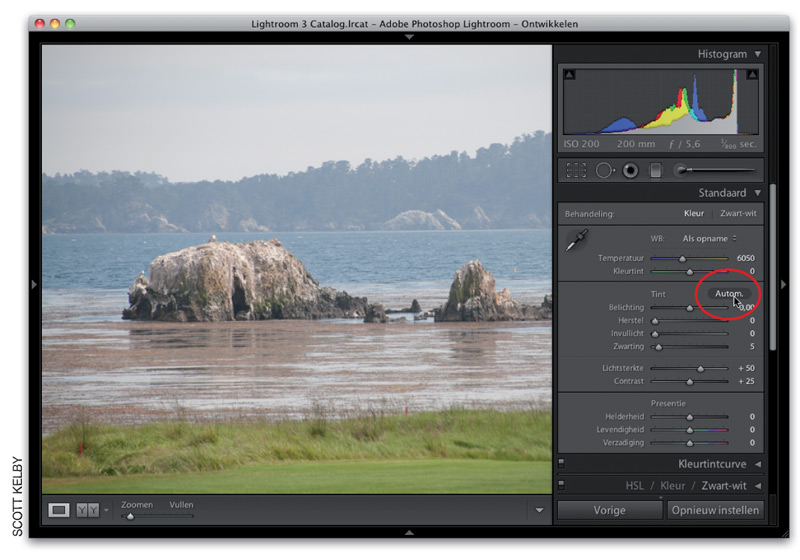Select the Crop Overlay tool icon

coord(576,170)
